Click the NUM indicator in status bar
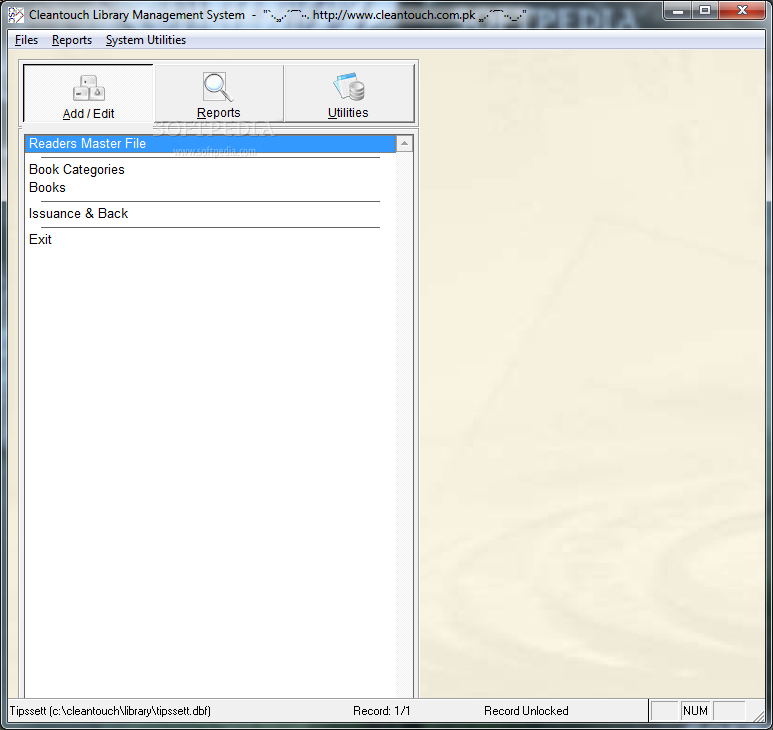 [695, 711]
